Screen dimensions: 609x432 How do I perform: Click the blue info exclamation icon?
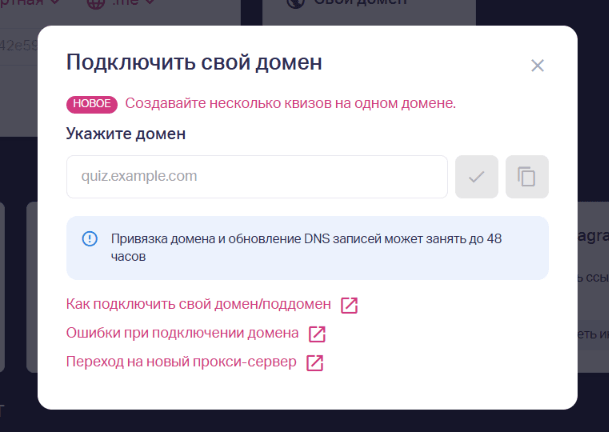(90, 239)
